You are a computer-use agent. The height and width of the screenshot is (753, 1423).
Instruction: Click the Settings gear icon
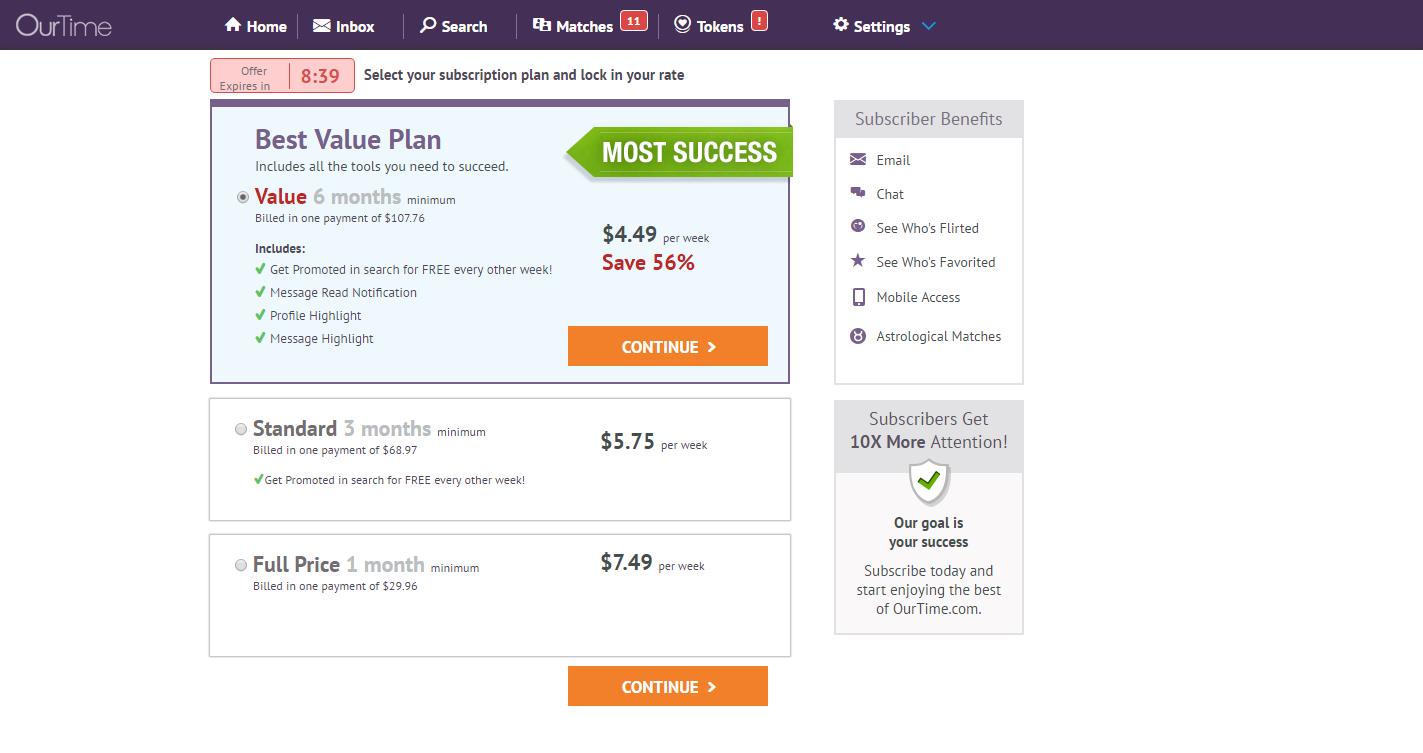pos(841,25)
